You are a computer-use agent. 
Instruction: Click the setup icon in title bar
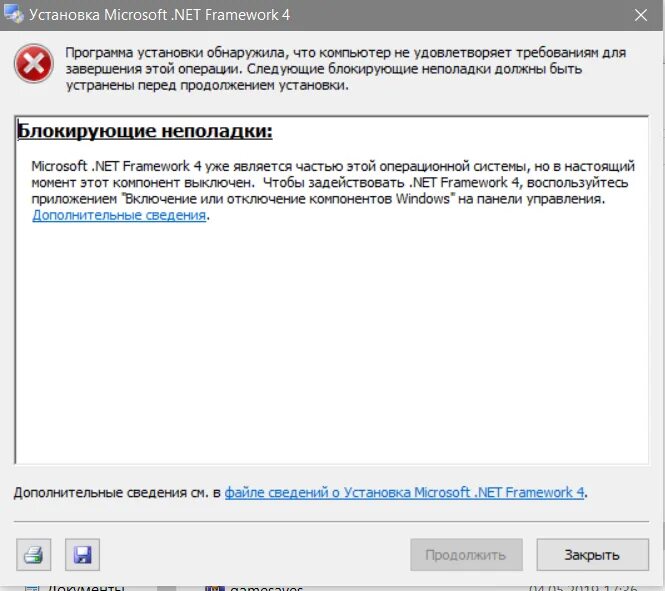[13, 14]
